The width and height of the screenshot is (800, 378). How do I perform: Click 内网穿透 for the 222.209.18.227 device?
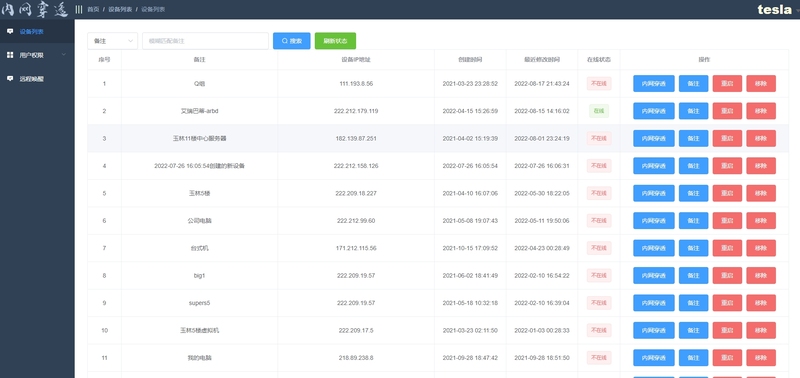coord(654,193)
